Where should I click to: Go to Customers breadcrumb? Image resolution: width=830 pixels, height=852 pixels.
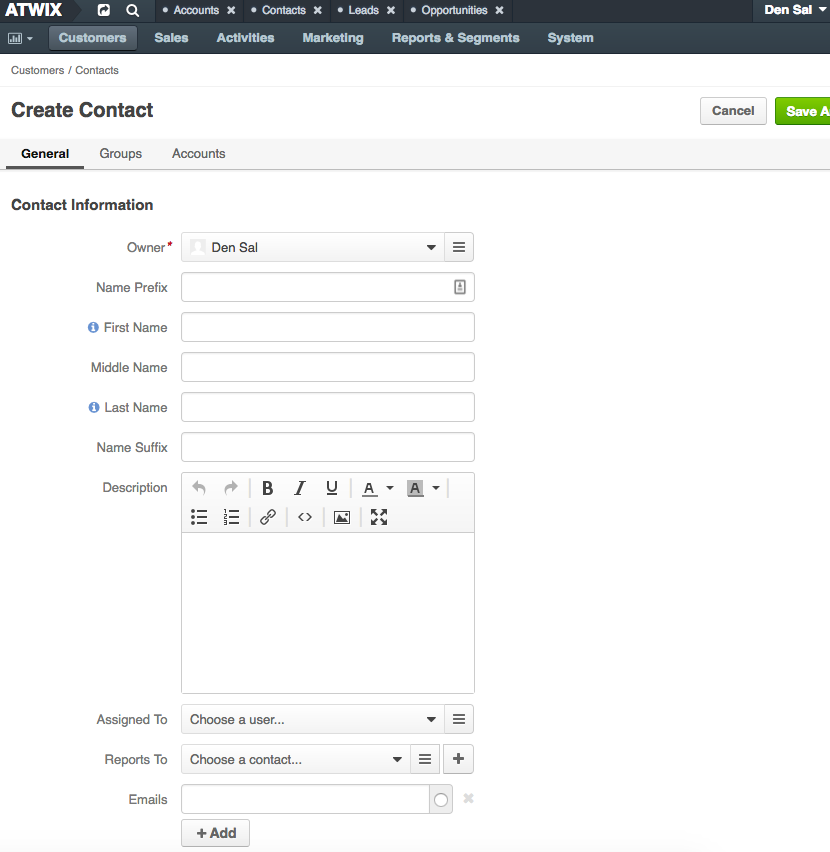pos(37,70)
